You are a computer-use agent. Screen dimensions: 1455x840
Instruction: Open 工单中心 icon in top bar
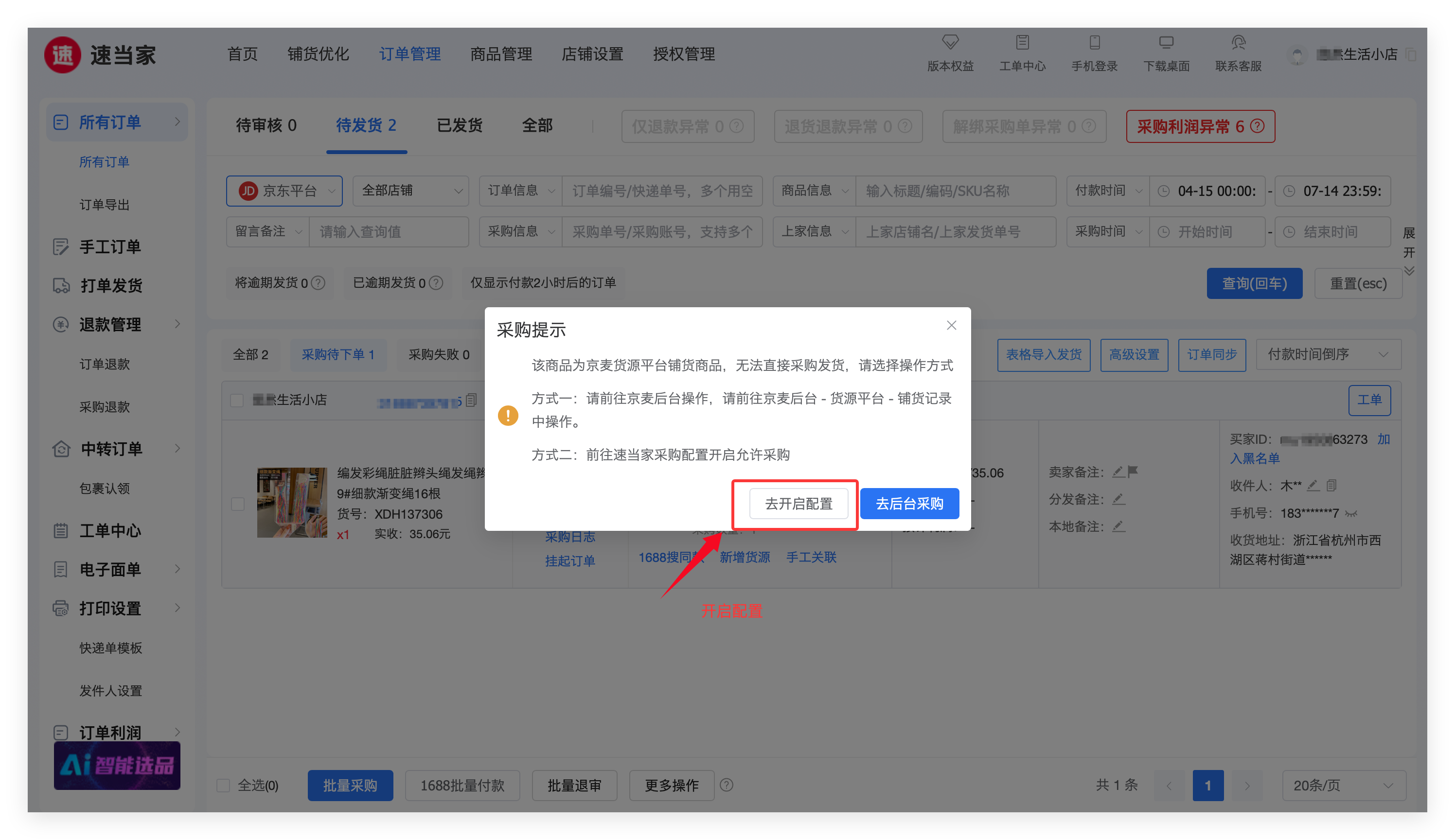pyautogui.click(x=1022, y=42)
